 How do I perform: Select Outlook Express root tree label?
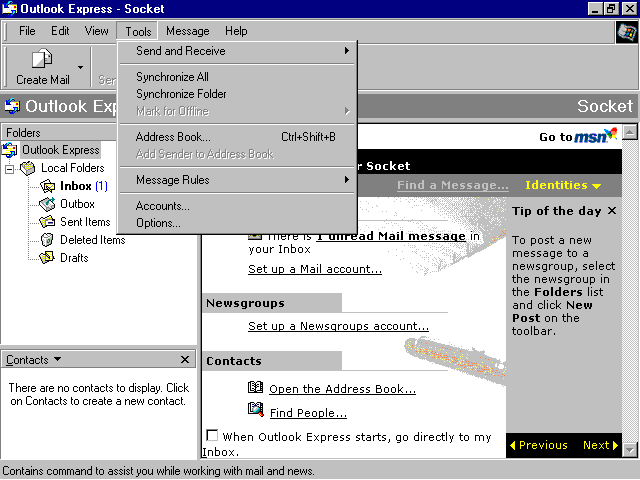tap(61, 150)
